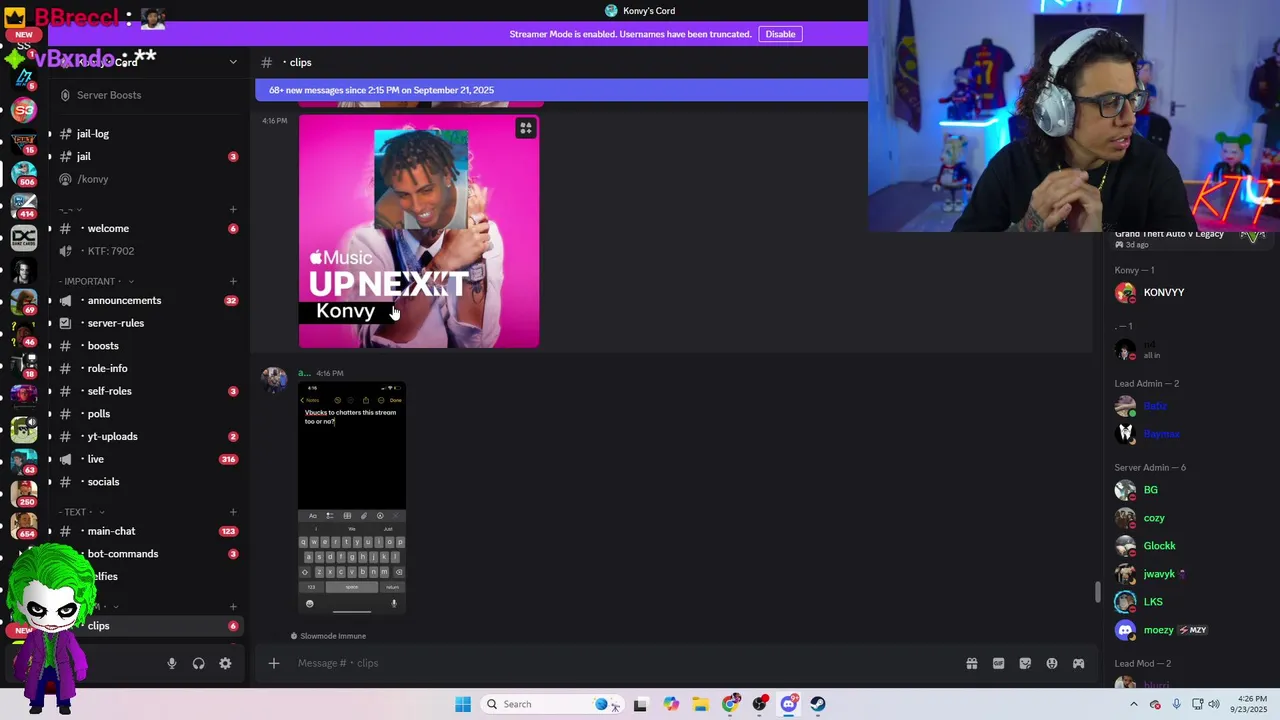1280x720 pixels.
Task: Show hidden system tray icons
Action: point(1133,704)
